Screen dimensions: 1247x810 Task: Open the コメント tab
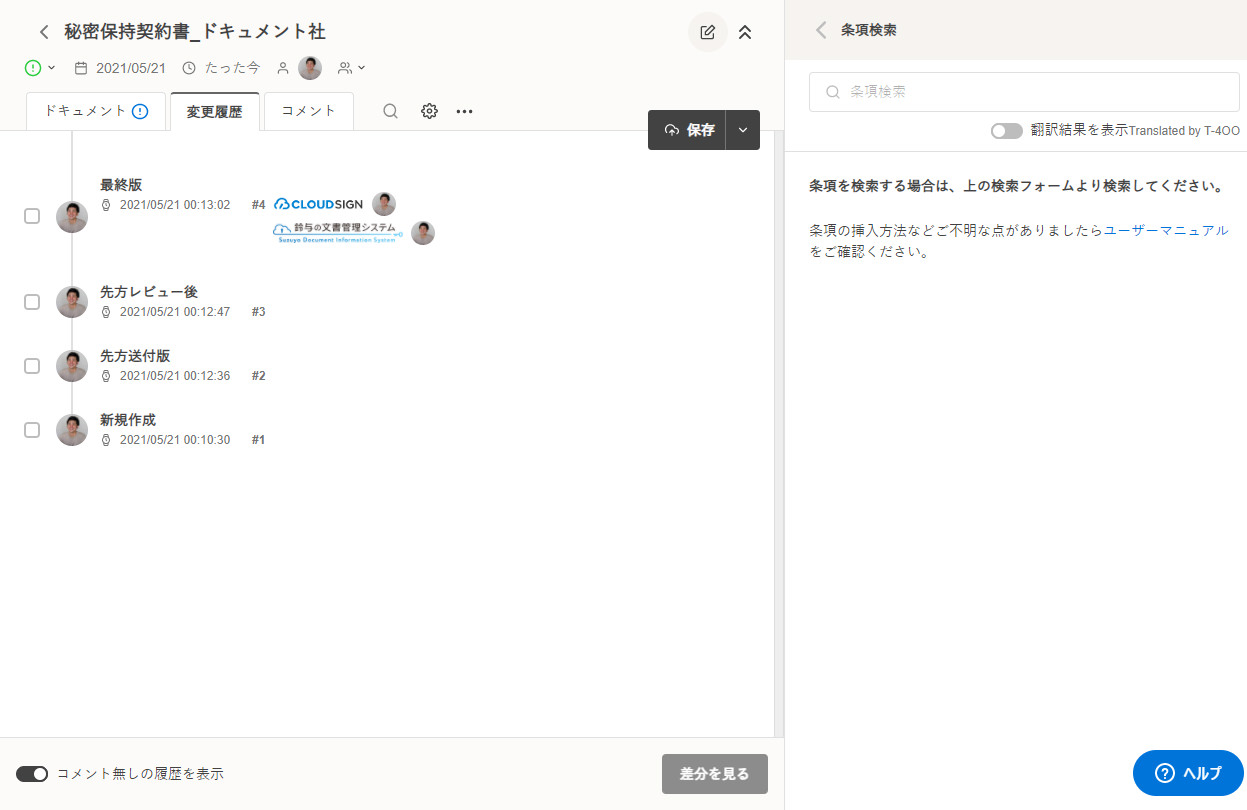pos(308,111)
